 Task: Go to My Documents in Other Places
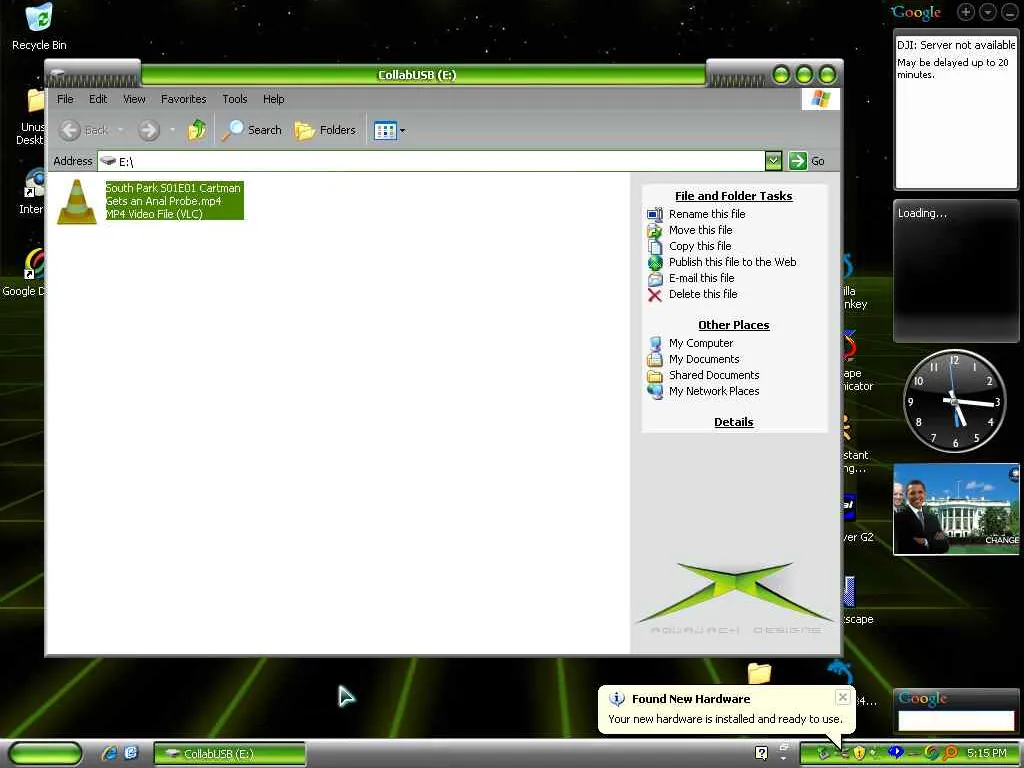tap(704, 359)
